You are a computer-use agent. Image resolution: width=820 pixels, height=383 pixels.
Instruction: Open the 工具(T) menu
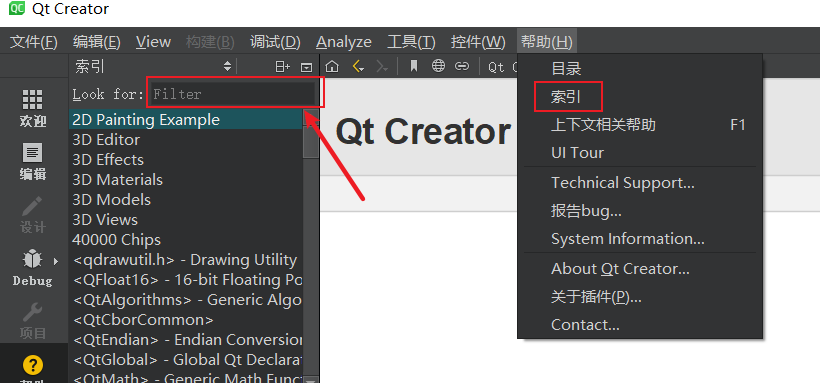pos(411,42)
